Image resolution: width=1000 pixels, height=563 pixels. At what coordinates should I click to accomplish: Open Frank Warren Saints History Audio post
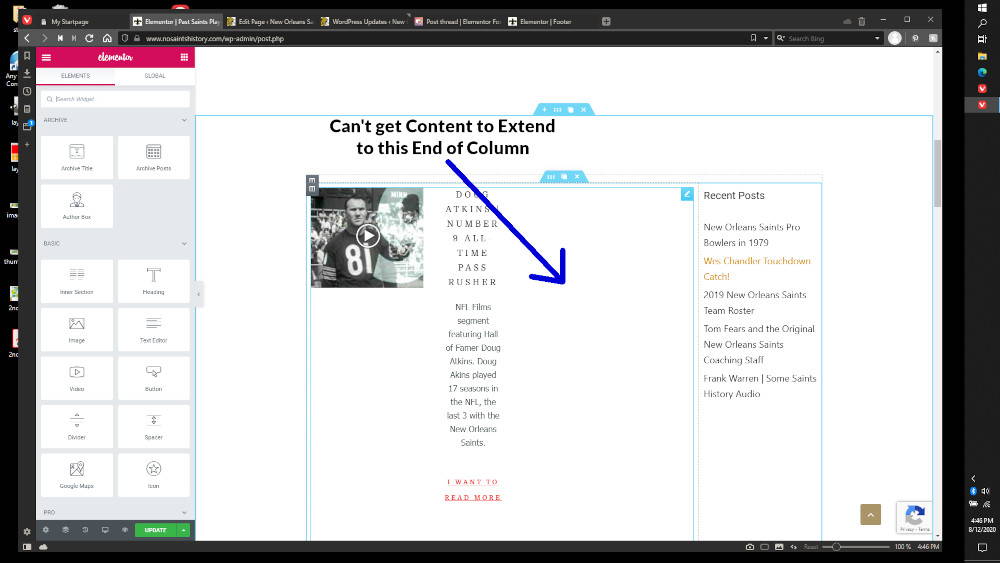pos(760,386)
